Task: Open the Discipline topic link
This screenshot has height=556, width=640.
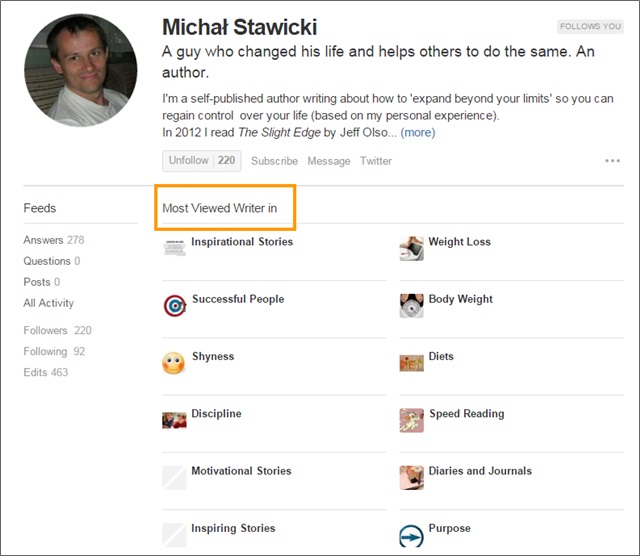Action: click(216, 414)
